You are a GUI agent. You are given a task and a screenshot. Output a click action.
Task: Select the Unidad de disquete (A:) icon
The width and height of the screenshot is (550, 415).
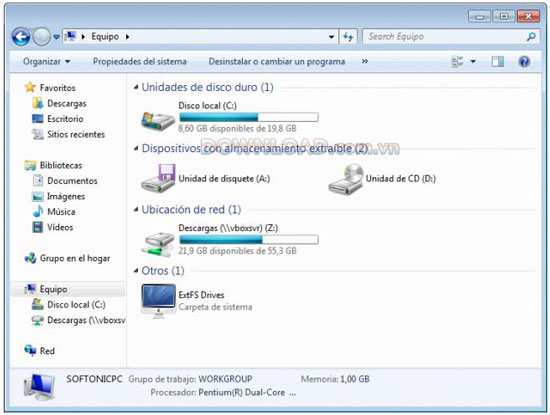point(158,178)
